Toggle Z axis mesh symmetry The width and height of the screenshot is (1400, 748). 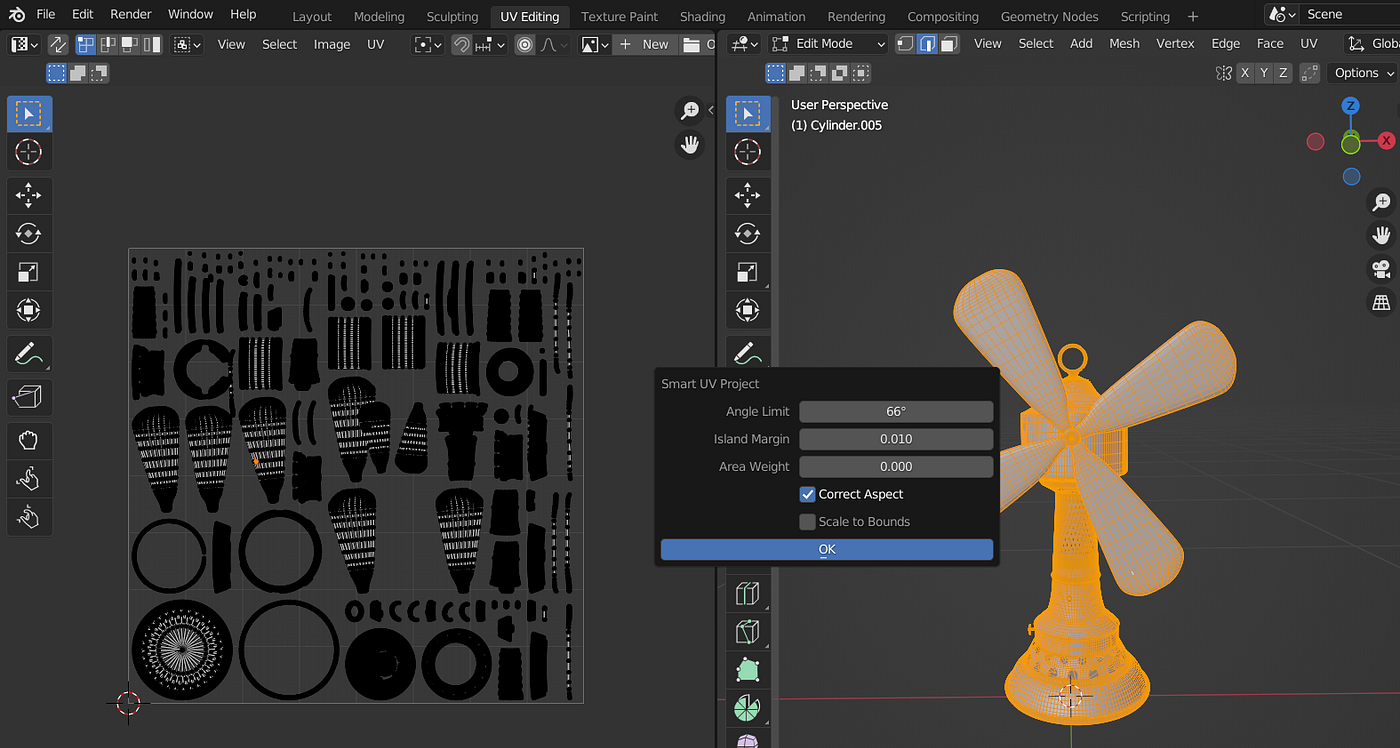coord(1283,73)
